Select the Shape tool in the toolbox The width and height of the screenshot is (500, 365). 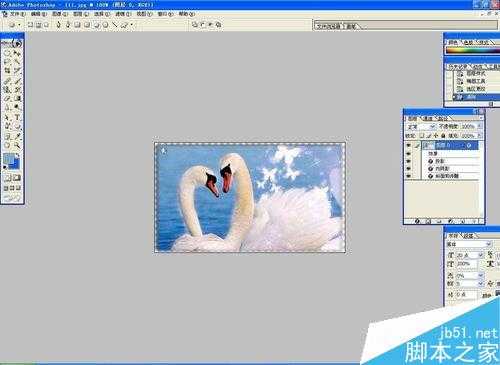pos(17,126)
